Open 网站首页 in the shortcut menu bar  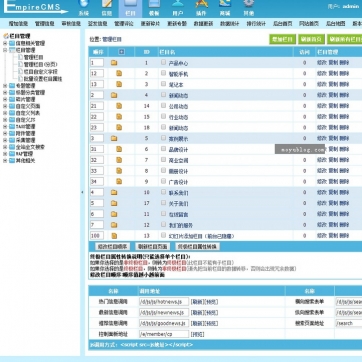point(309,24)
